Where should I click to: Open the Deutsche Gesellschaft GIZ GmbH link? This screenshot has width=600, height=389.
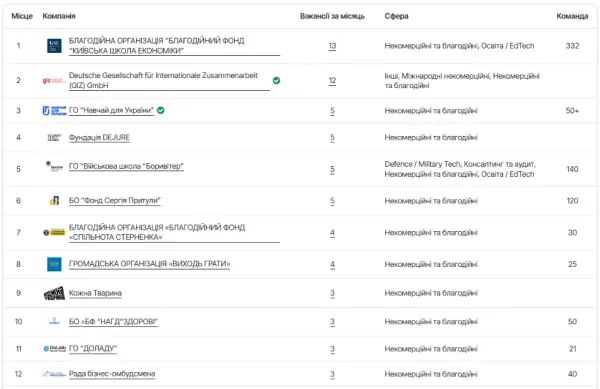click(x=169, y=80)
